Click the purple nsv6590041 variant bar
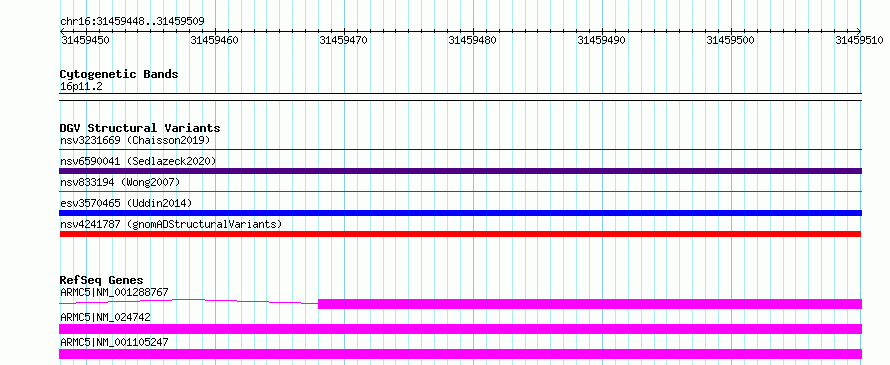Screen dimensions: 890x365 tap(460, 171)
